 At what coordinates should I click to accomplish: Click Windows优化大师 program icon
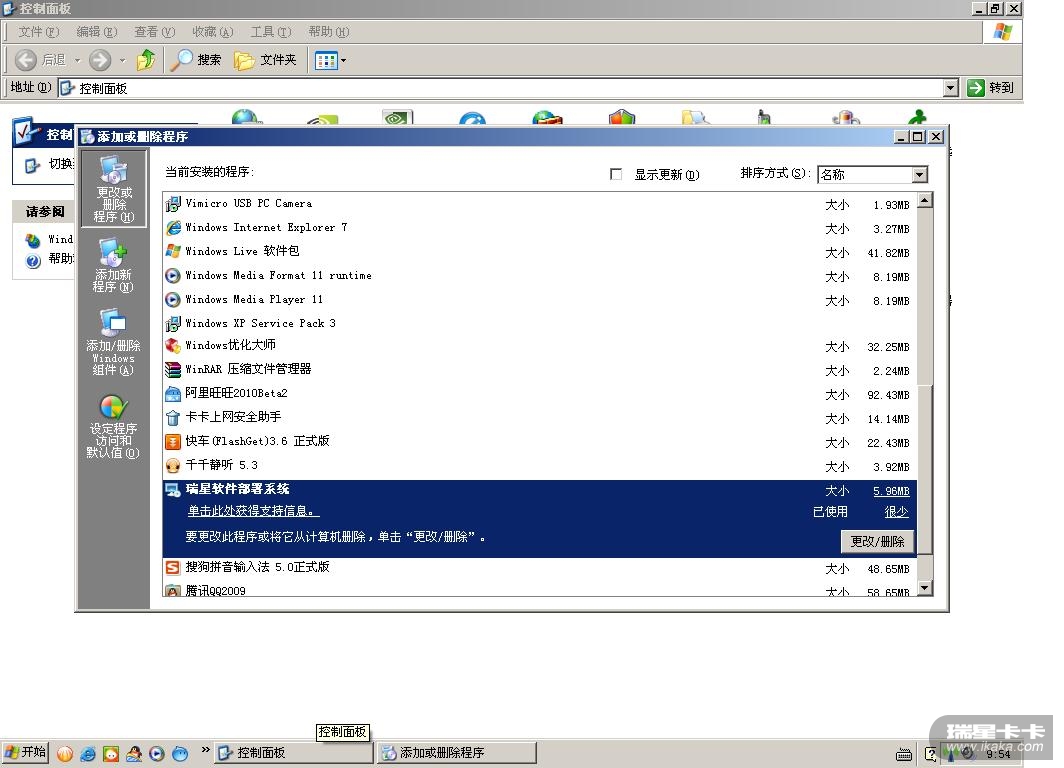coord(173,345)
